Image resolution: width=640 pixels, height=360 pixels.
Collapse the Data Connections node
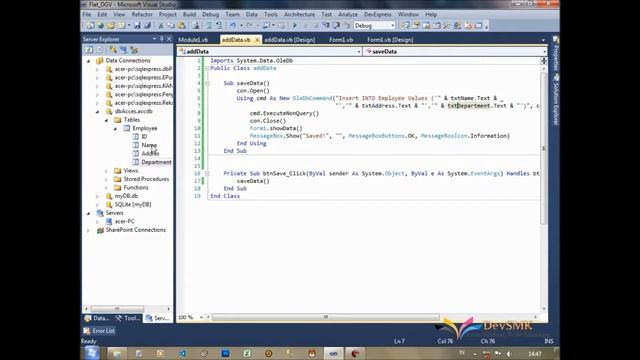89,61
